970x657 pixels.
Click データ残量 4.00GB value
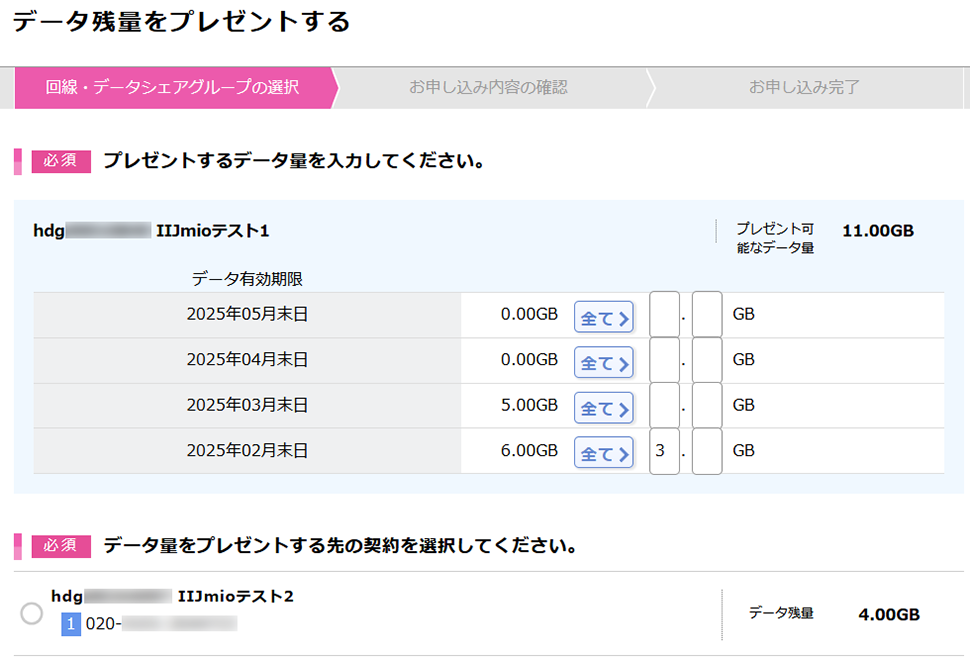coord(889,614)
